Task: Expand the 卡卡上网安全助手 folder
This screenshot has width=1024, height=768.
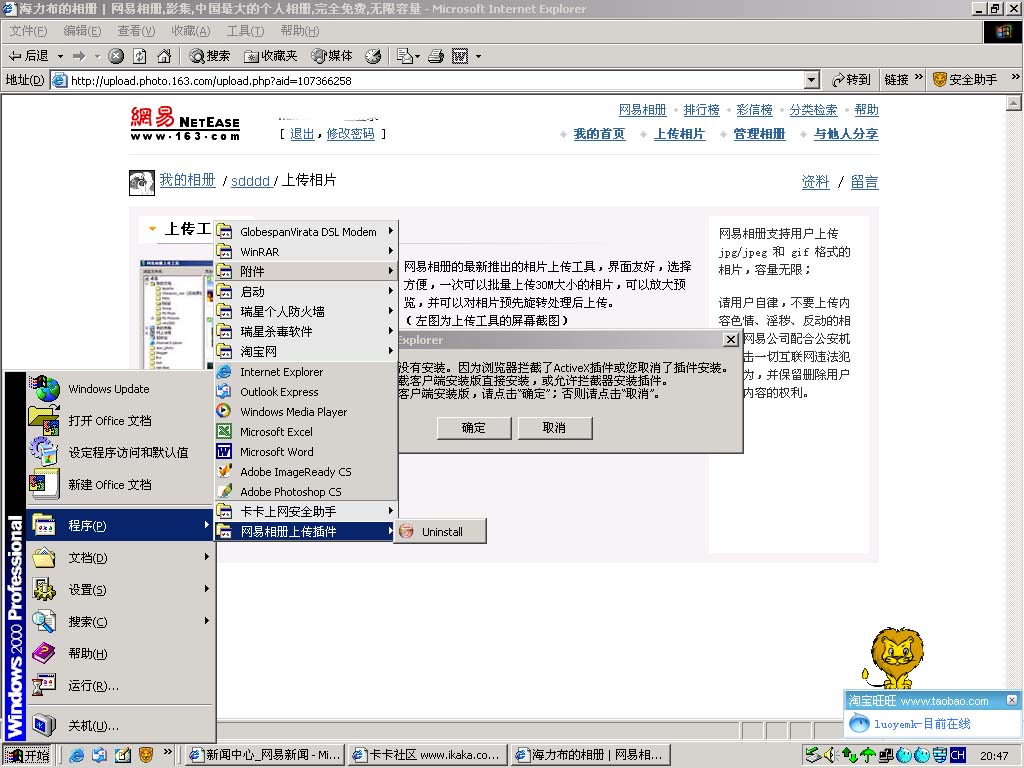Action: (x=306, y=511)
